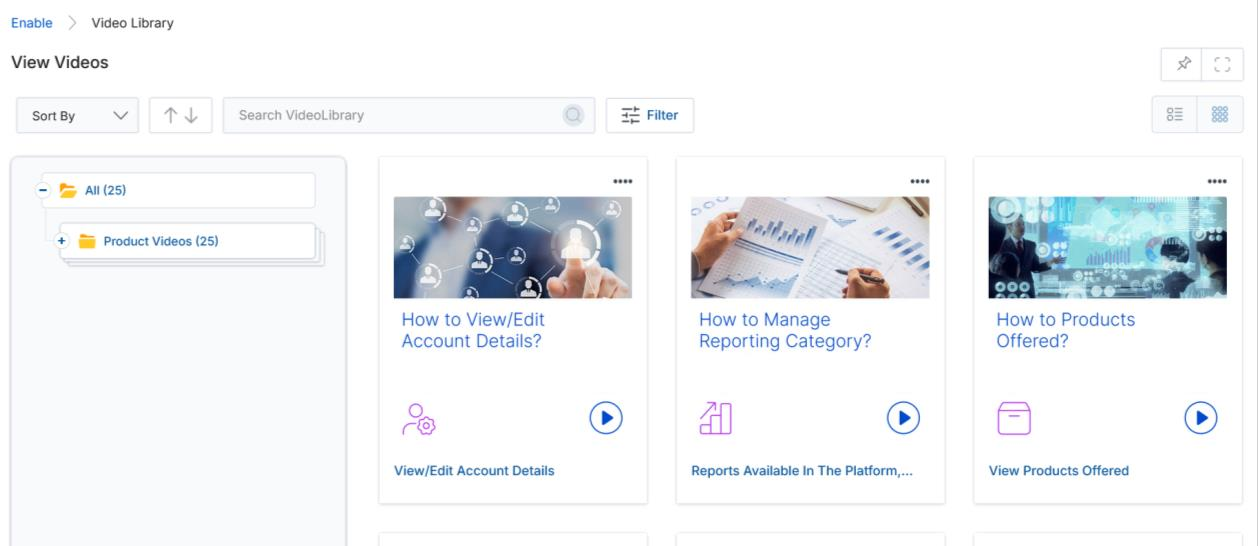Viewport: 1258px width, 546px height.
Task: Click View/Edit Account Details tag link
Action: click(x=474, y=471)
